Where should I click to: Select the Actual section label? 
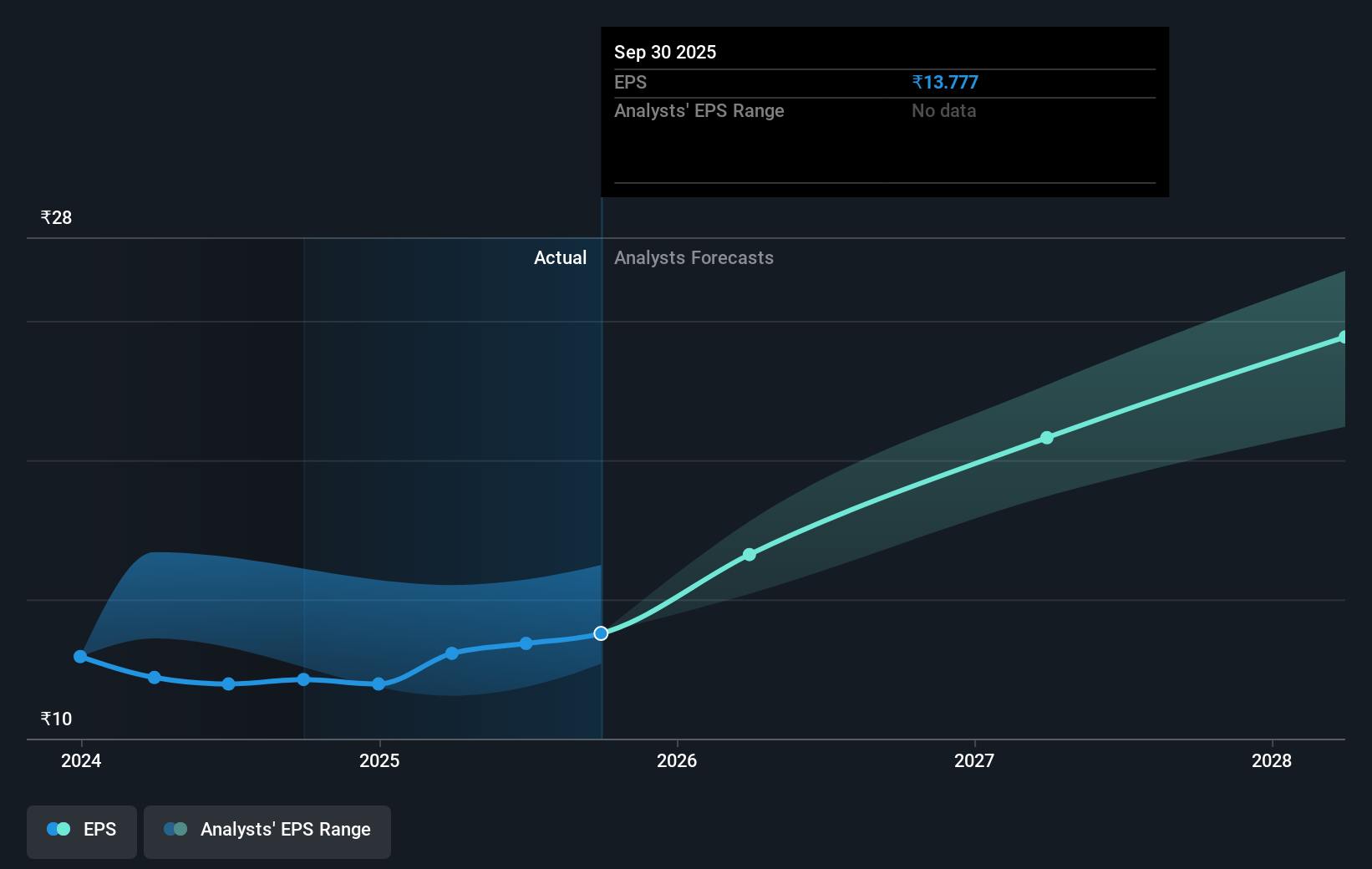click(560, 257)
